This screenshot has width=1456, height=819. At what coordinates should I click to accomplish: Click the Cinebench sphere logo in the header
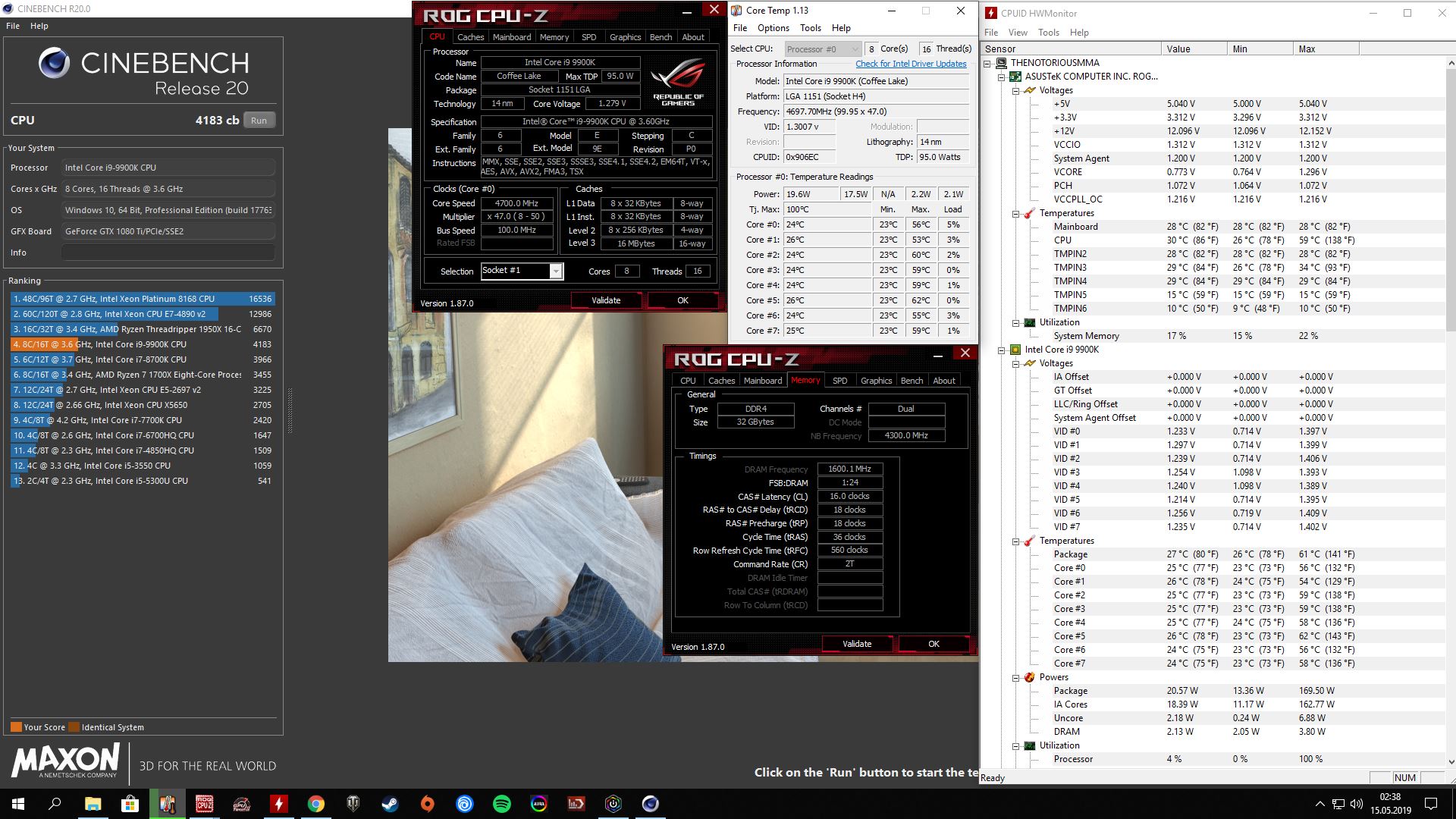54,63
